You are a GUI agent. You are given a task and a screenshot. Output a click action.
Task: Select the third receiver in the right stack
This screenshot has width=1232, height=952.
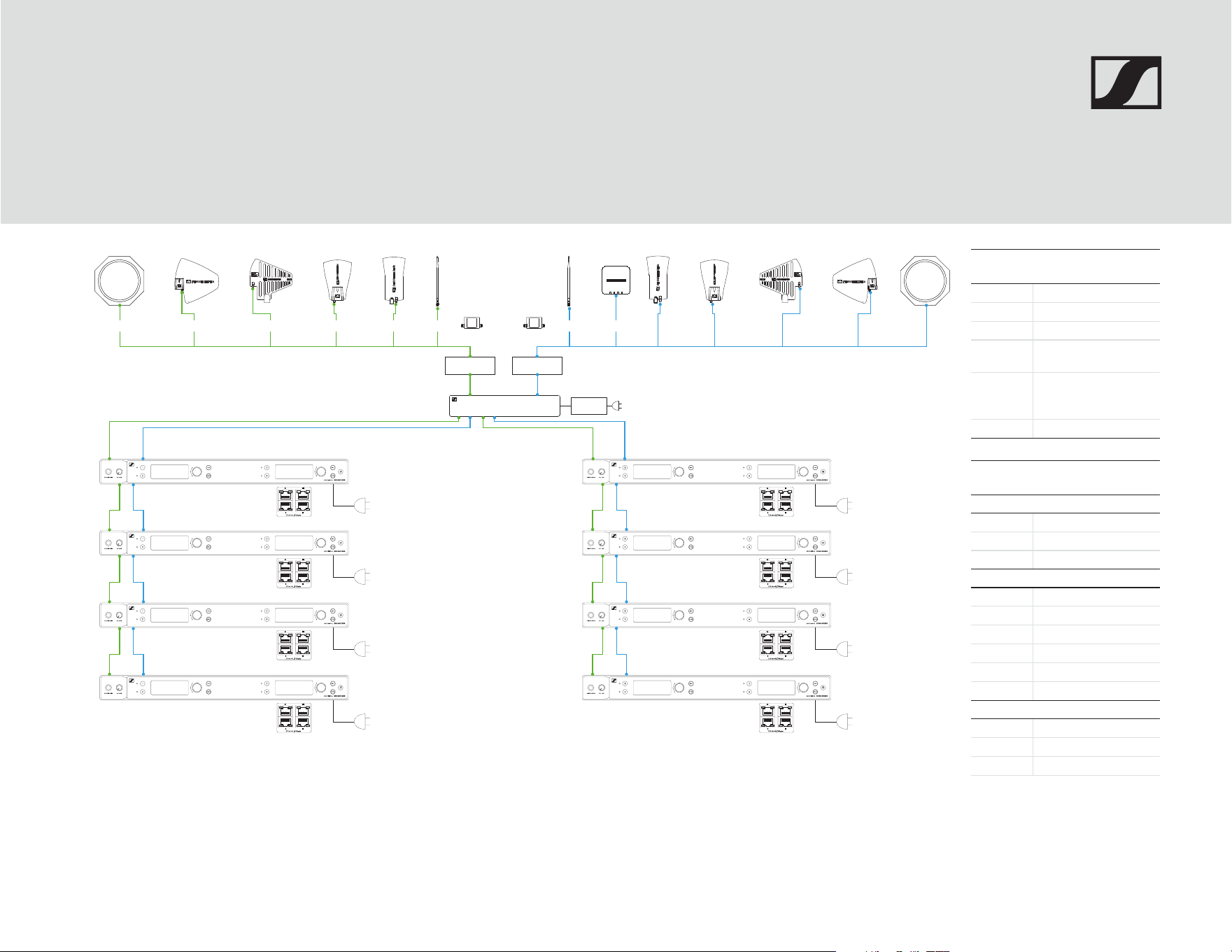707,615
